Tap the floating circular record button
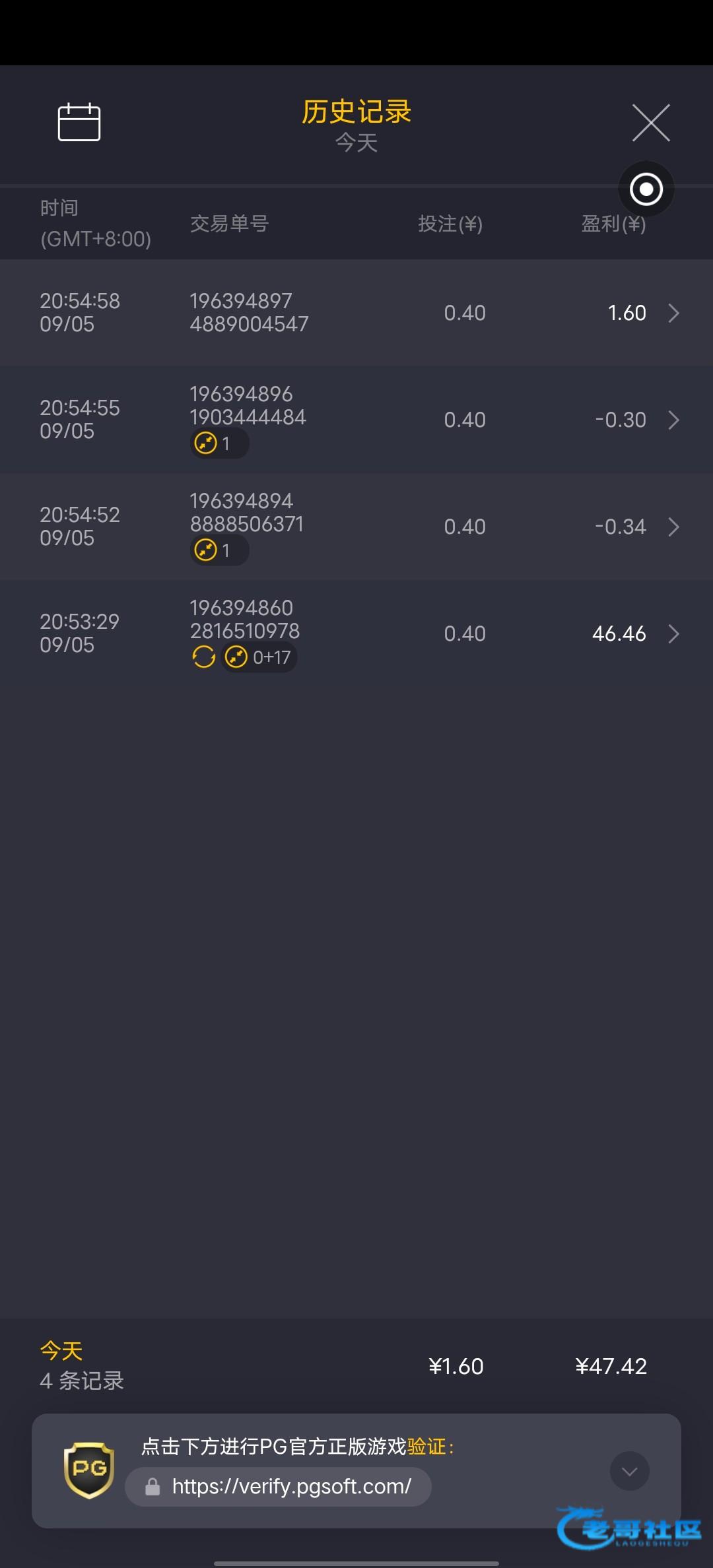 (x=646, y=189)
